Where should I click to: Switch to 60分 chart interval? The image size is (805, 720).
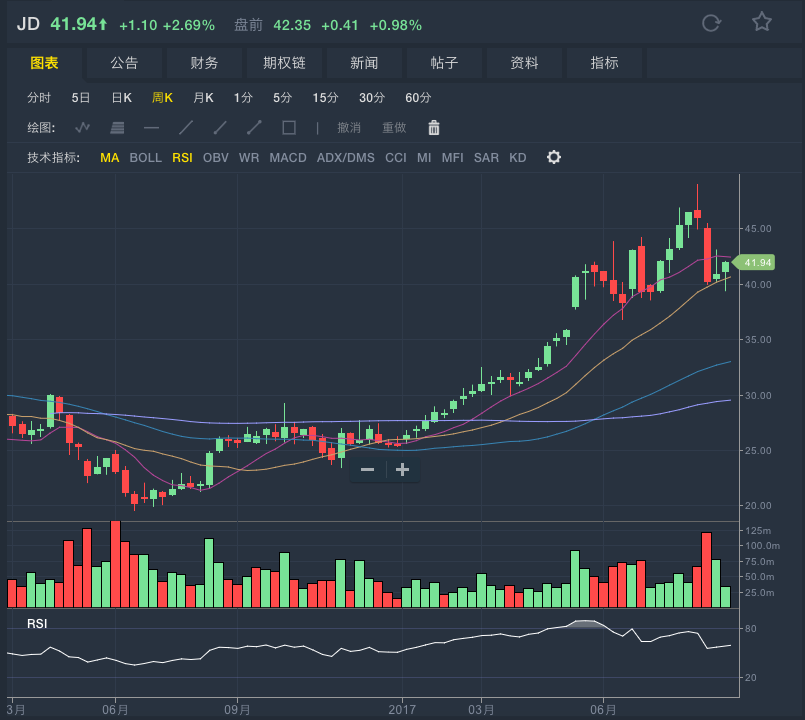click(x=418, y=98)
